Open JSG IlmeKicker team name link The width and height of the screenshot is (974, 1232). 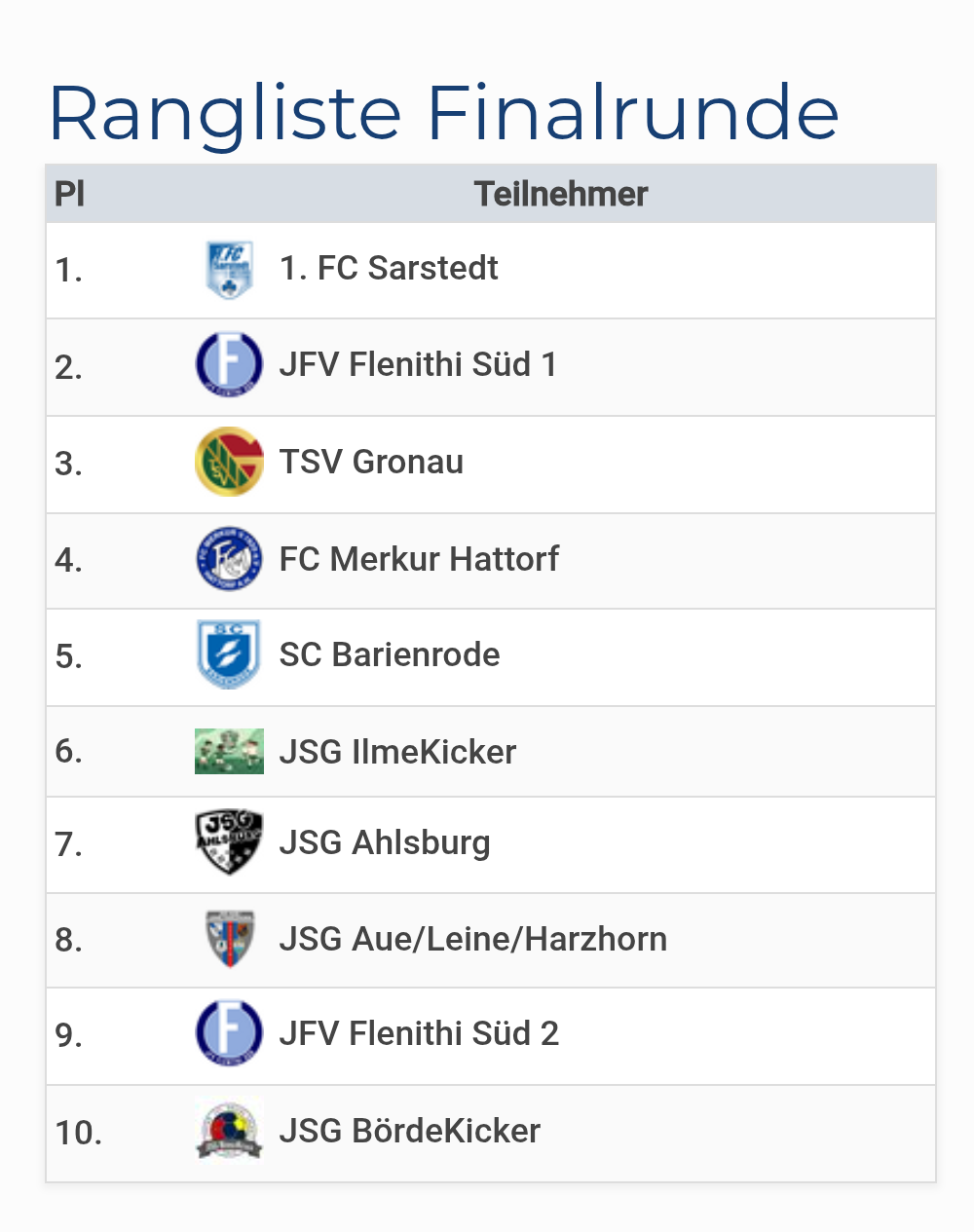click(x=397, y=752)
